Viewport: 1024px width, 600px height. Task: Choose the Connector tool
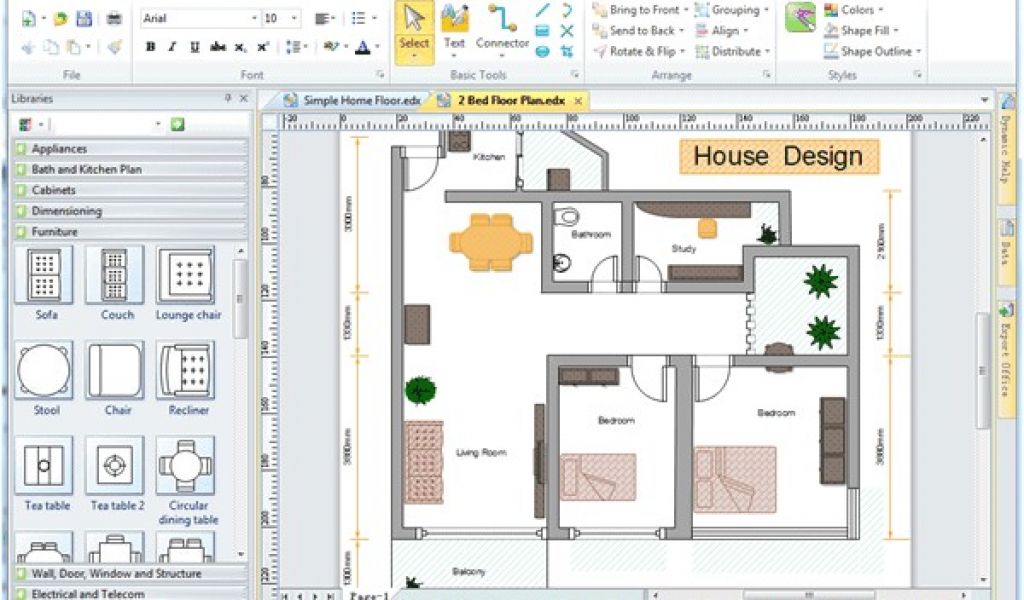[502, 28]
